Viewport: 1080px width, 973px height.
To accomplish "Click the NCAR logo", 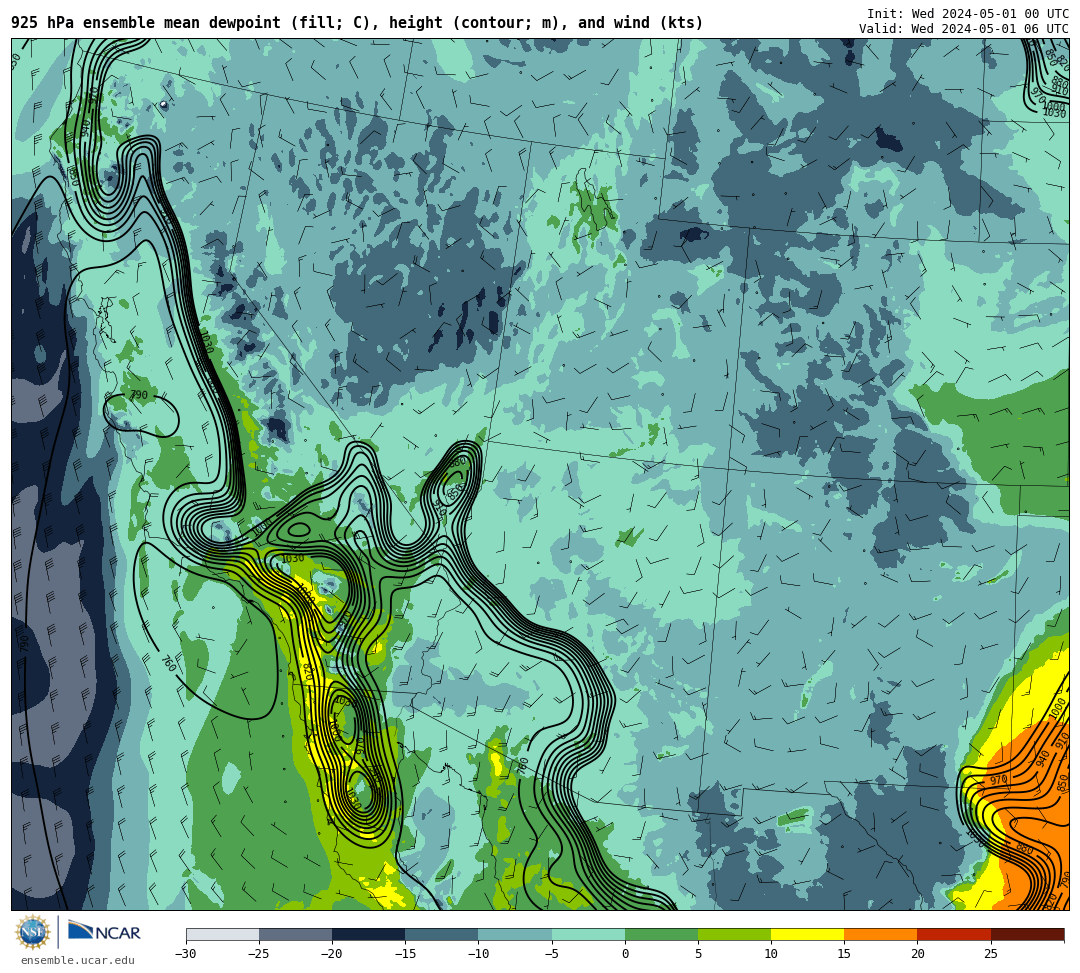I will point(104,932).
